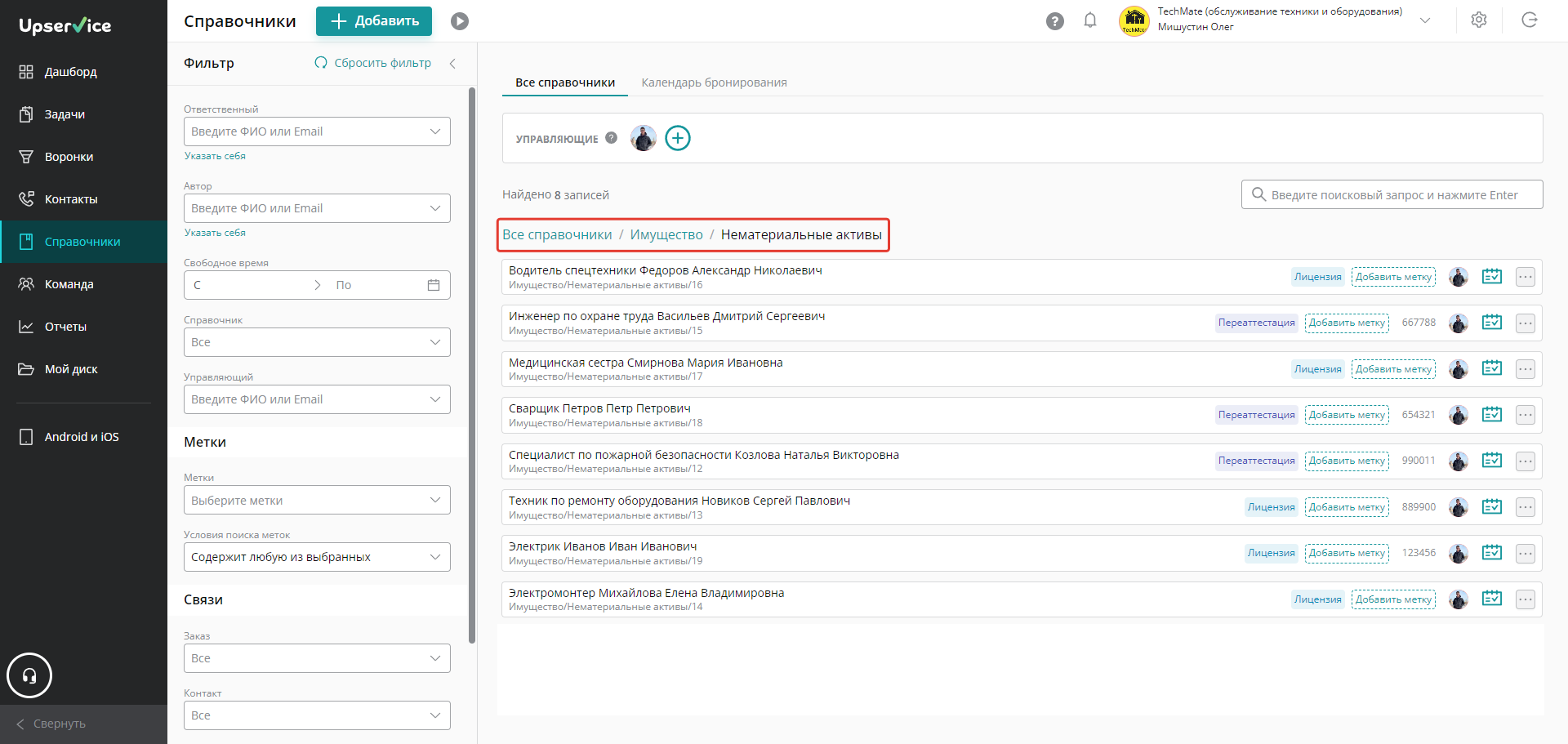Click the booking calendar icon on the Специалист по пожарной безопасности row

click(1492, 461)
